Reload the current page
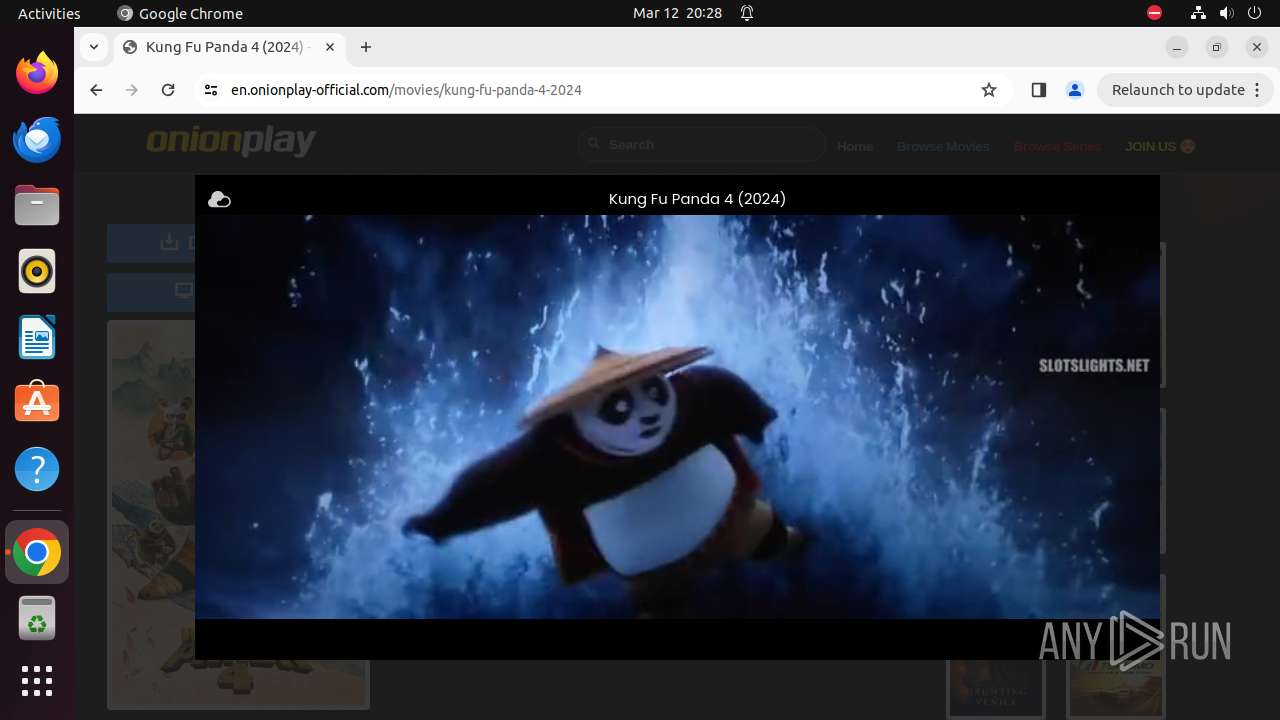Image resolution: width=1280 pixels, height=720 pixels. [x=168, y=90]
